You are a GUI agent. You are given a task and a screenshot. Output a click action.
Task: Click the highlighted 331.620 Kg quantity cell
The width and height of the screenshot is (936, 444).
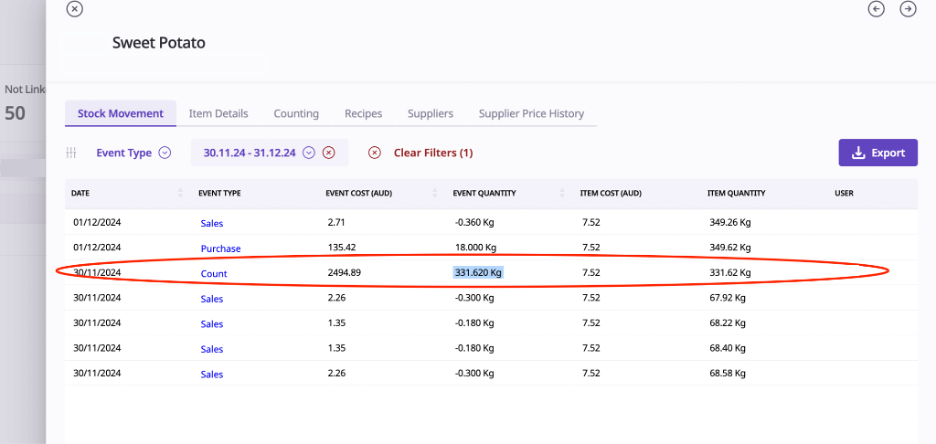[x=478, y=272]
